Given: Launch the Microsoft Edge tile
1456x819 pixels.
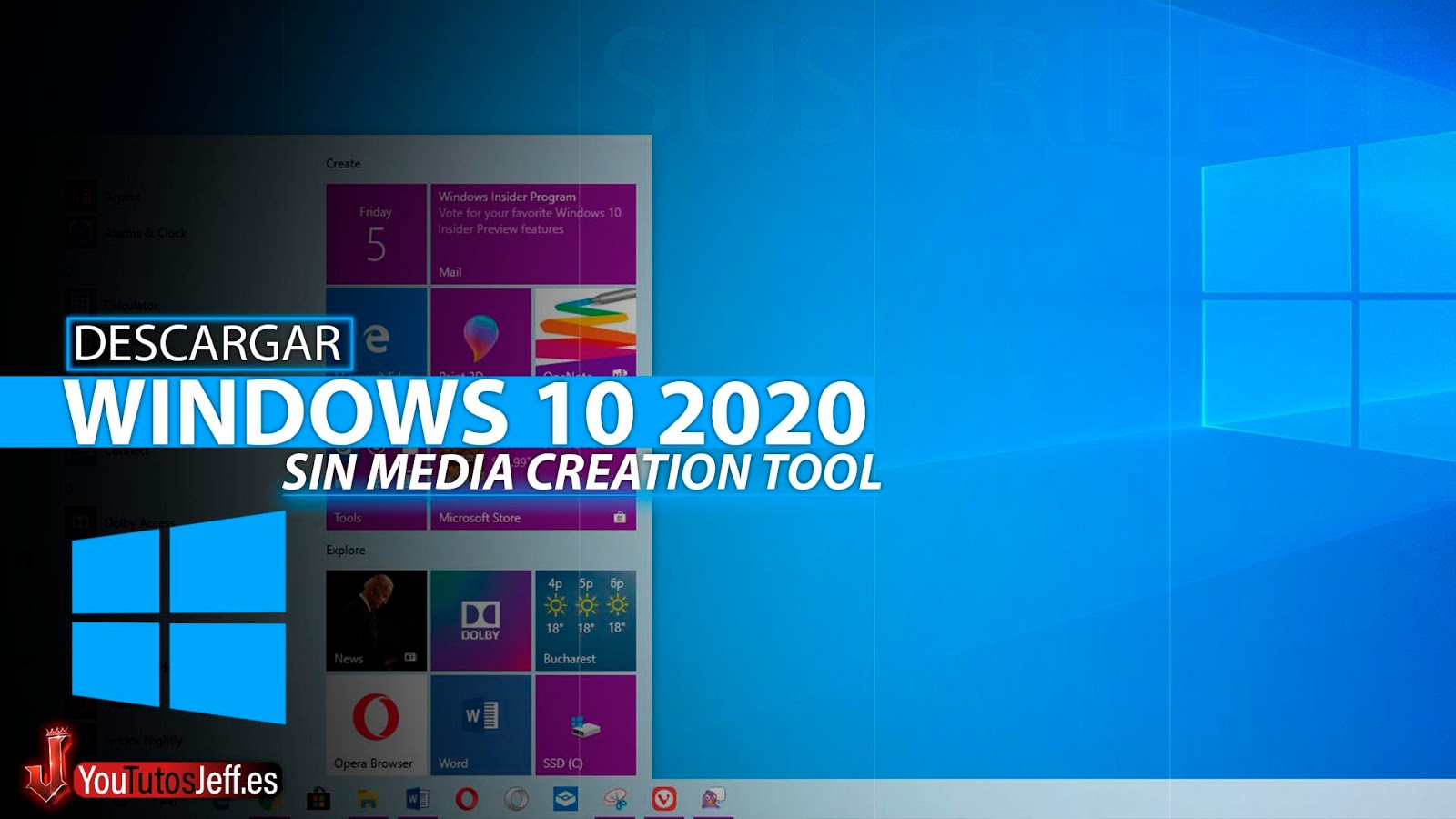Looking at the screenshot, I should (377, 333).
